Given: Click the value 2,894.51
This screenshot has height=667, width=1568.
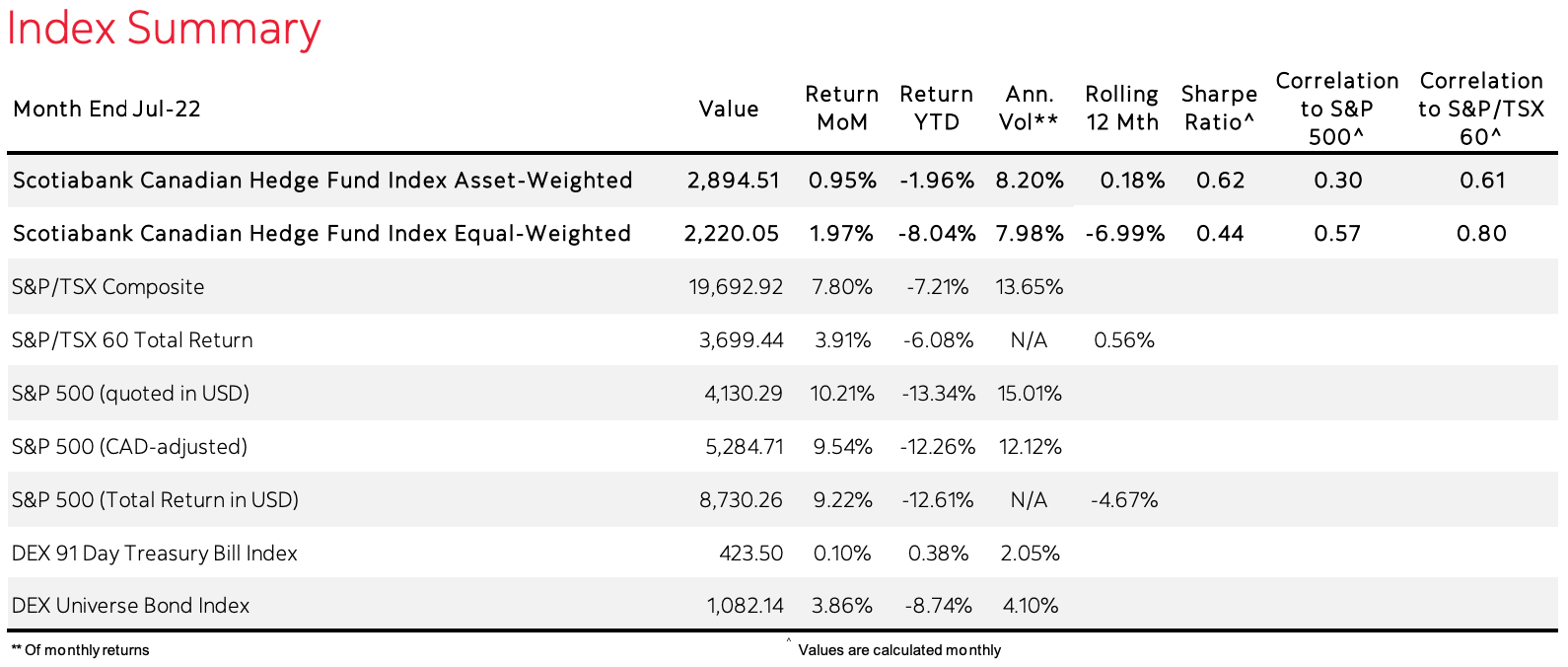Looking at the screenshot, I should pyautogui.click(x=733, y=181).
